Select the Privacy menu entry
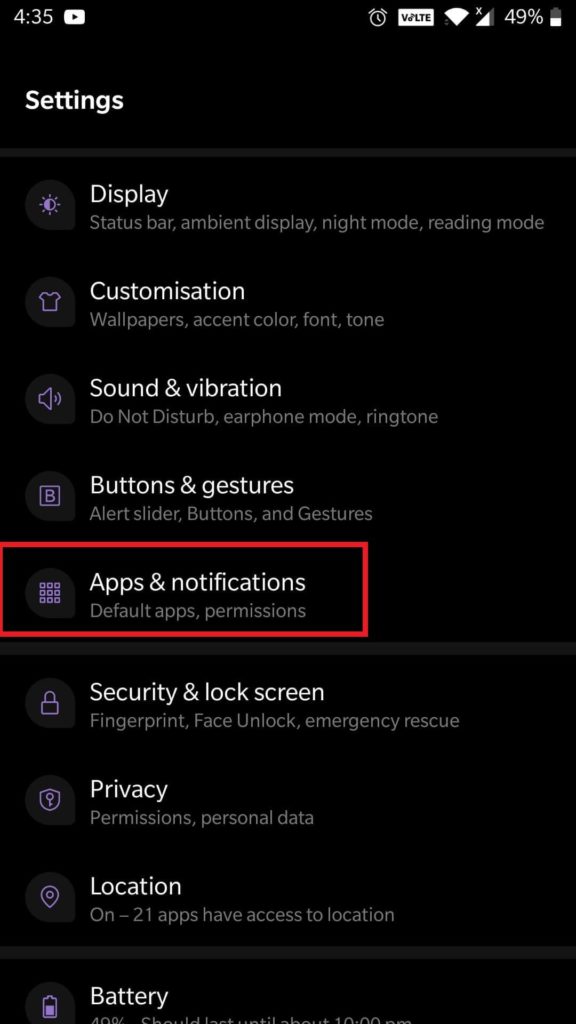 288,801
